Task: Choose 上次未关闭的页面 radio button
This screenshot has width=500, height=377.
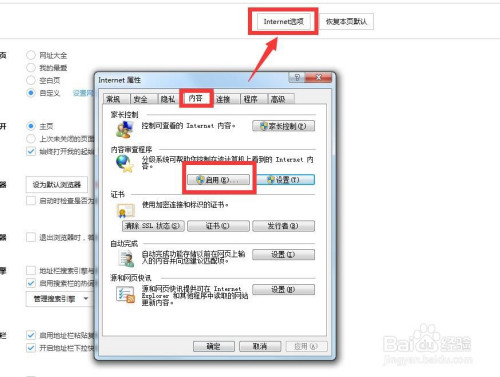Action: tap(31, 139)
